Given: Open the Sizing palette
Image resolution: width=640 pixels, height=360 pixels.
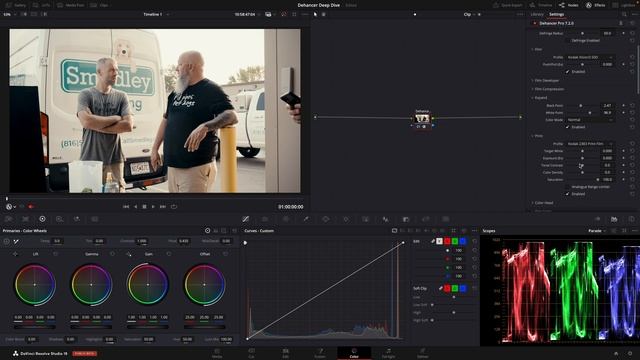Looking at the screenshot, I should (426, 219).
